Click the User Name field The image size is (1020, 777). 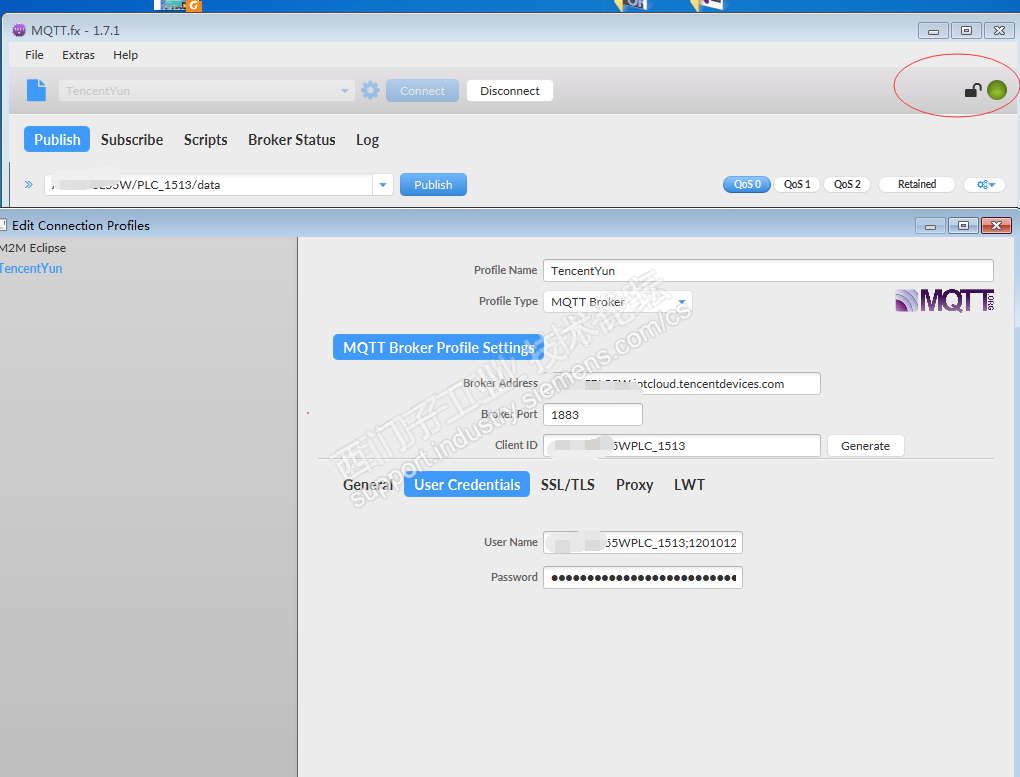(643, 543)
